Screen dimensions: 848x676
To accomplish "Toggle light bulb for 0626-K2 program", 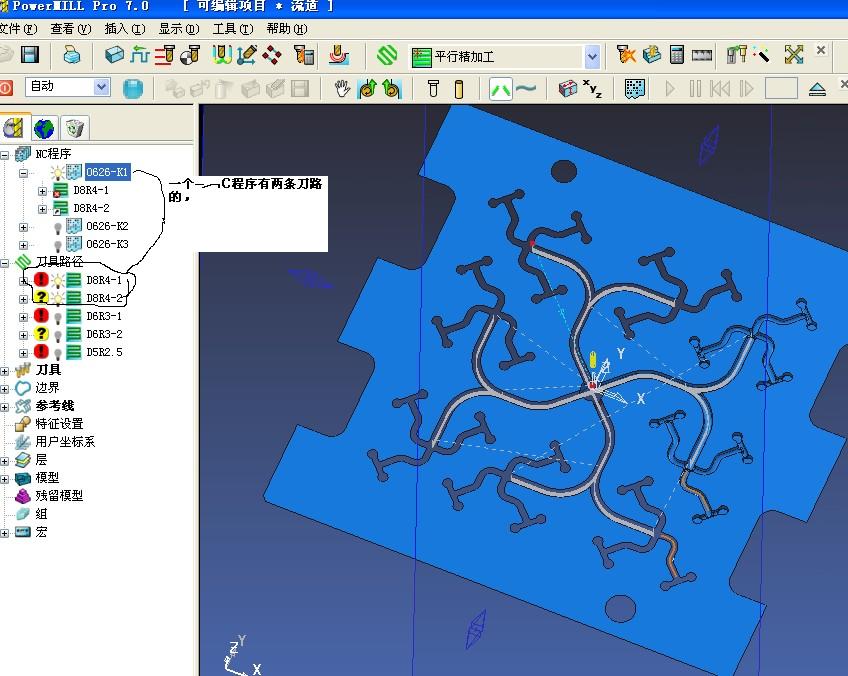I will 58,228.
